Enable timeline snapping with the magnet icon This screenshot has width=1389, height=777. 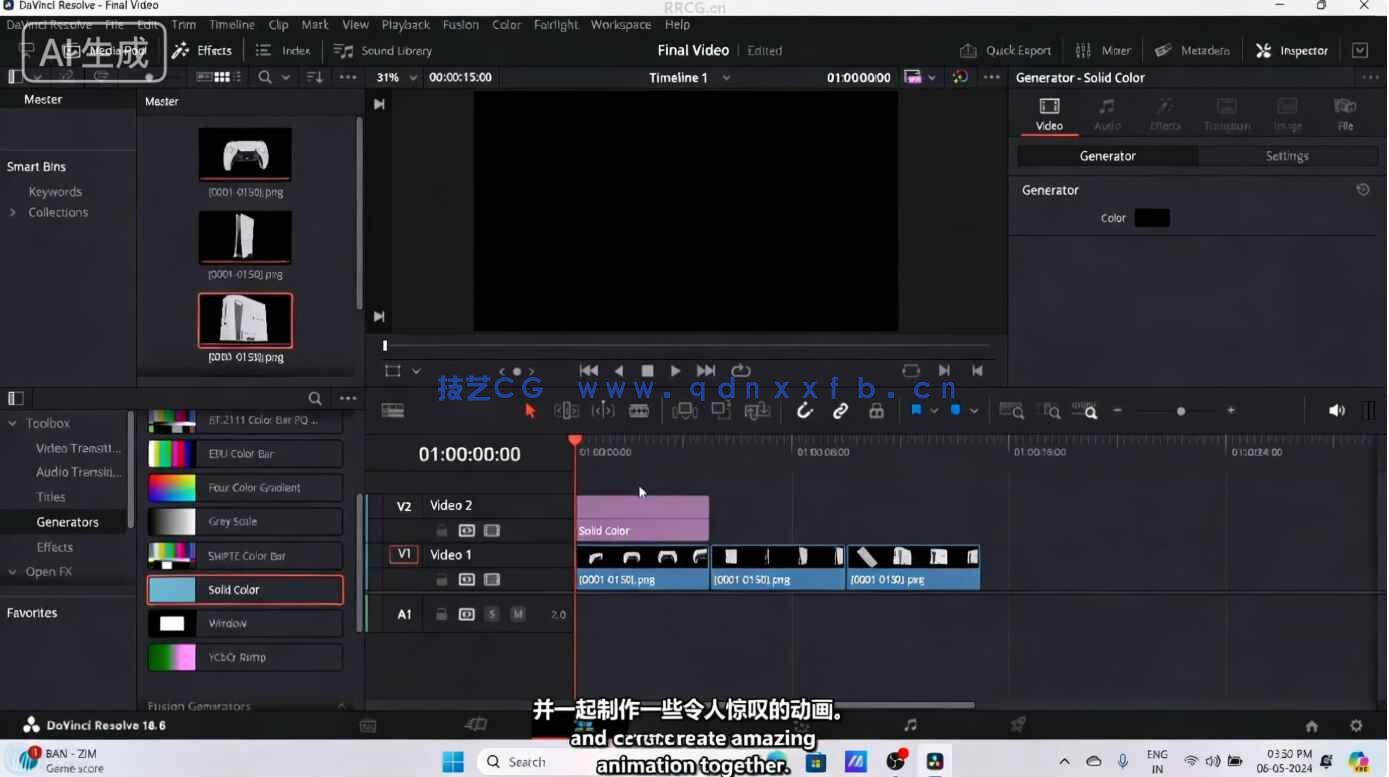click(805, 411)
